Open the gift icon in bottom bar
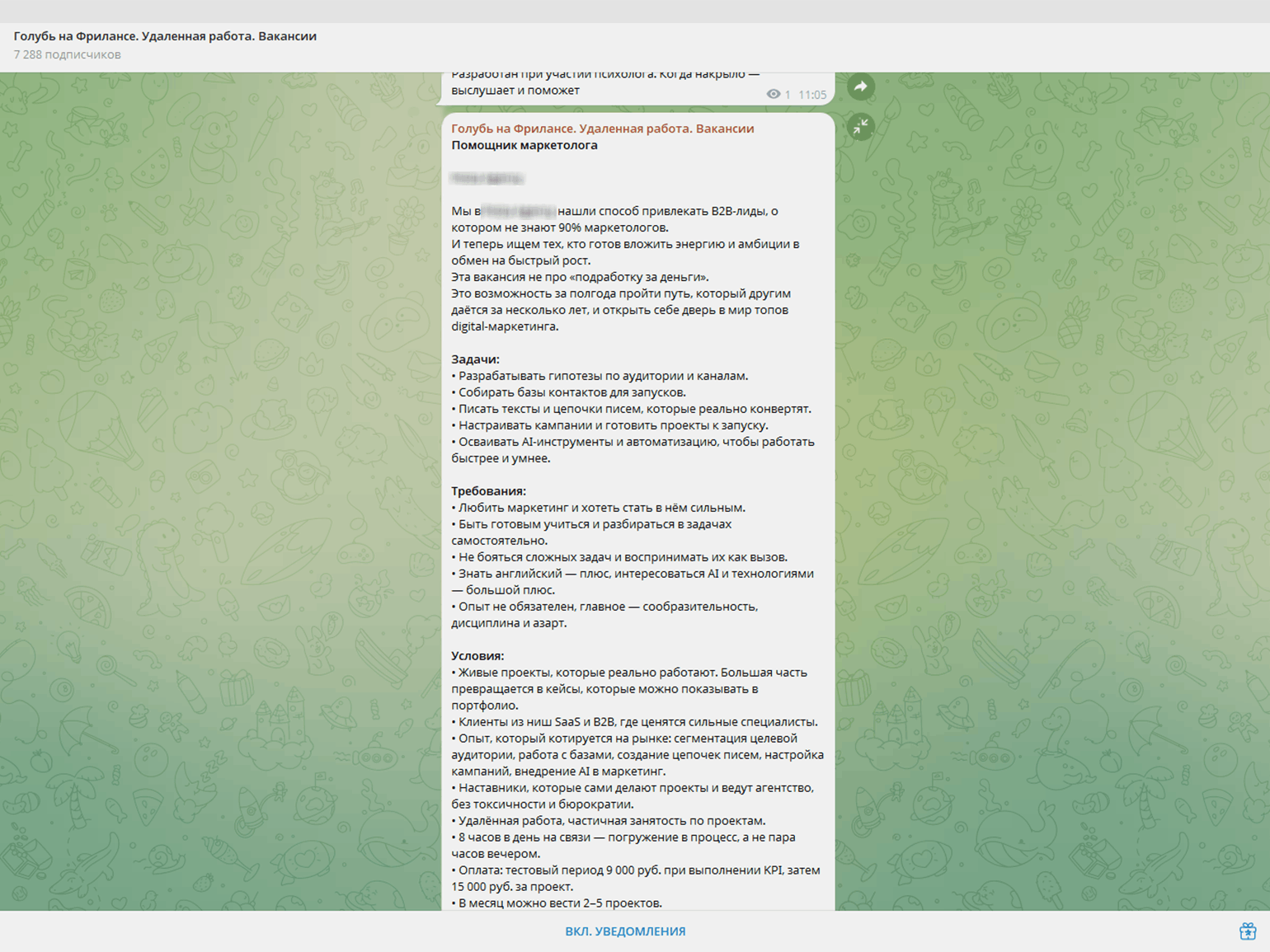The height and width of the screenshot is (952, 1270). (x=1247, y=931)
